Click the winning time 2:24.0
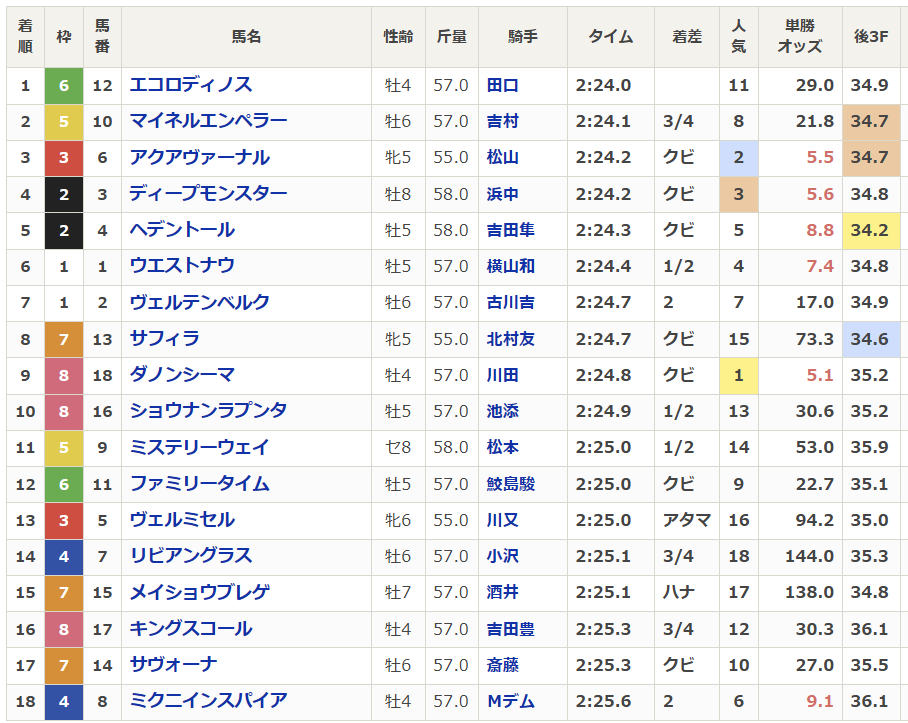The image size is (908, 723). (603, 85)
